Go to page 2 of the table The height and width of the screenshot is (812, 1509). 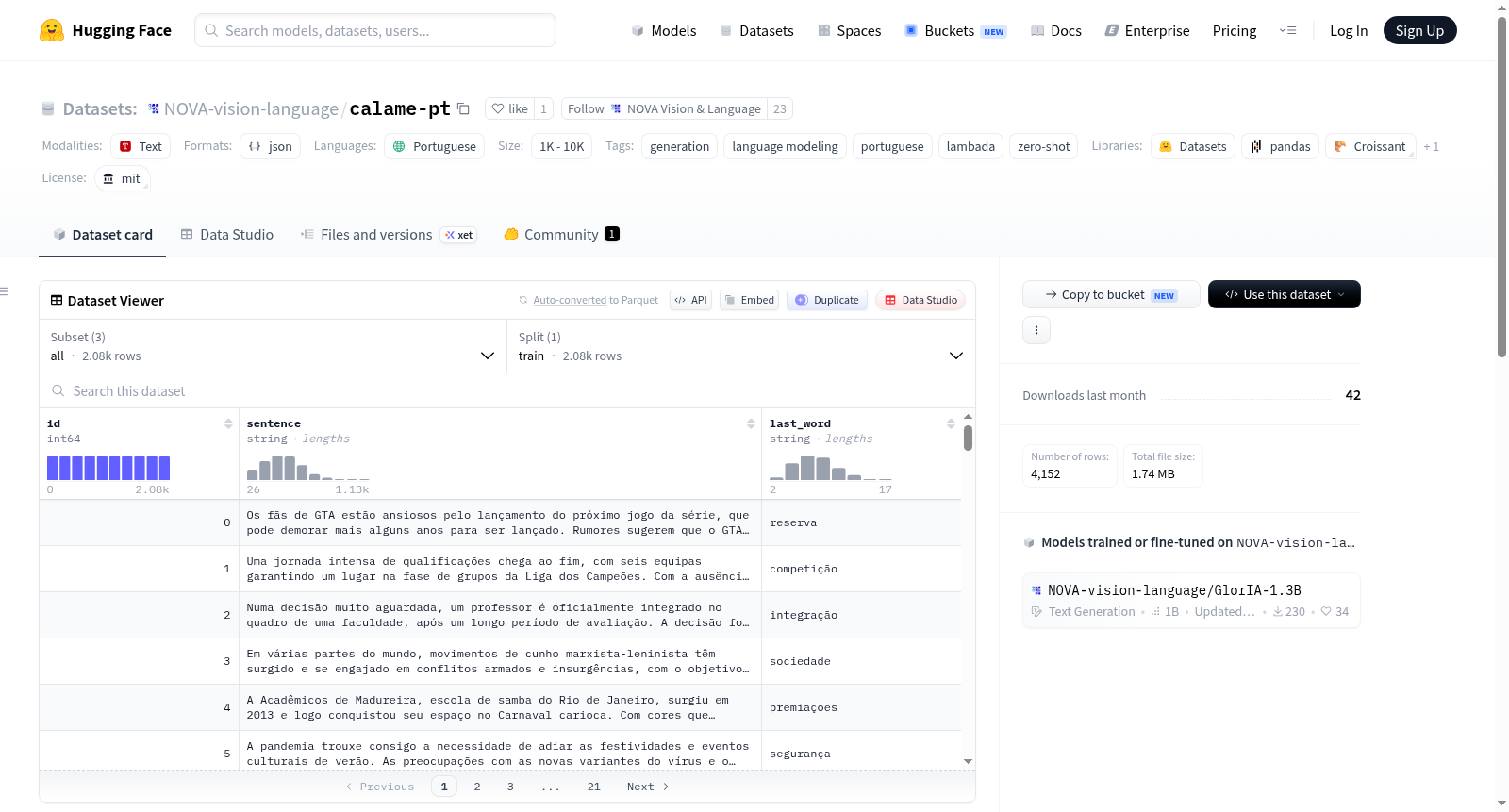point(477,787)
